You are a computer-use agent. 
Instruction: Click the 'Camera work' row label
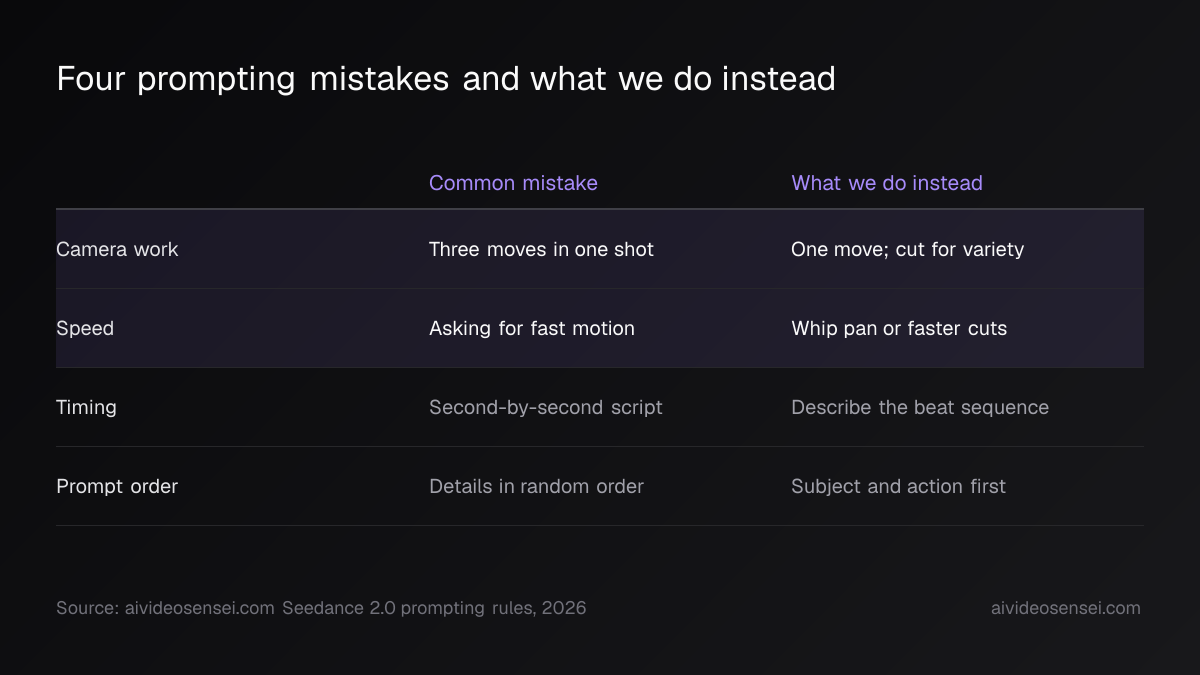point(117,249)
